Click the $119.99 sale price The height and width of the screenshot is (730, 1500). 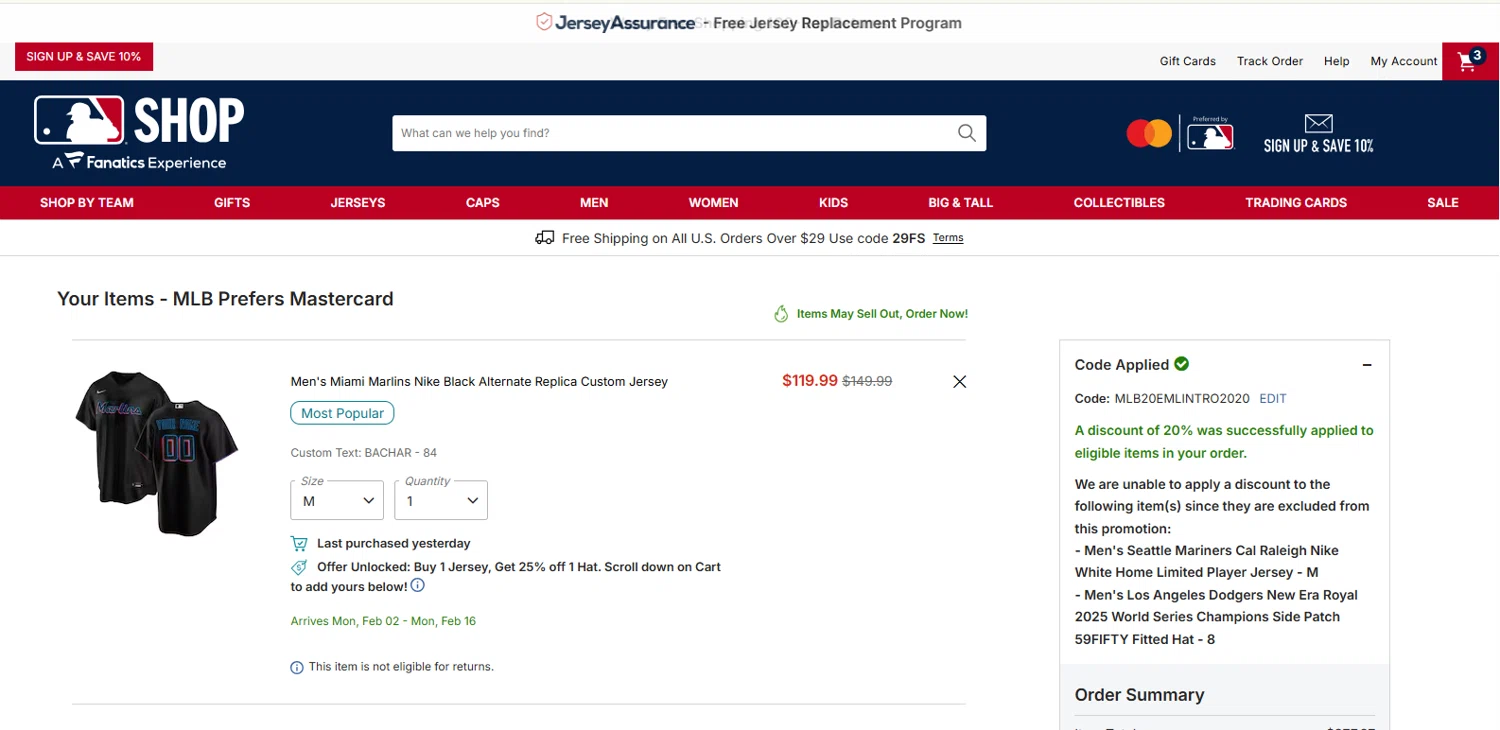point(810,380)
